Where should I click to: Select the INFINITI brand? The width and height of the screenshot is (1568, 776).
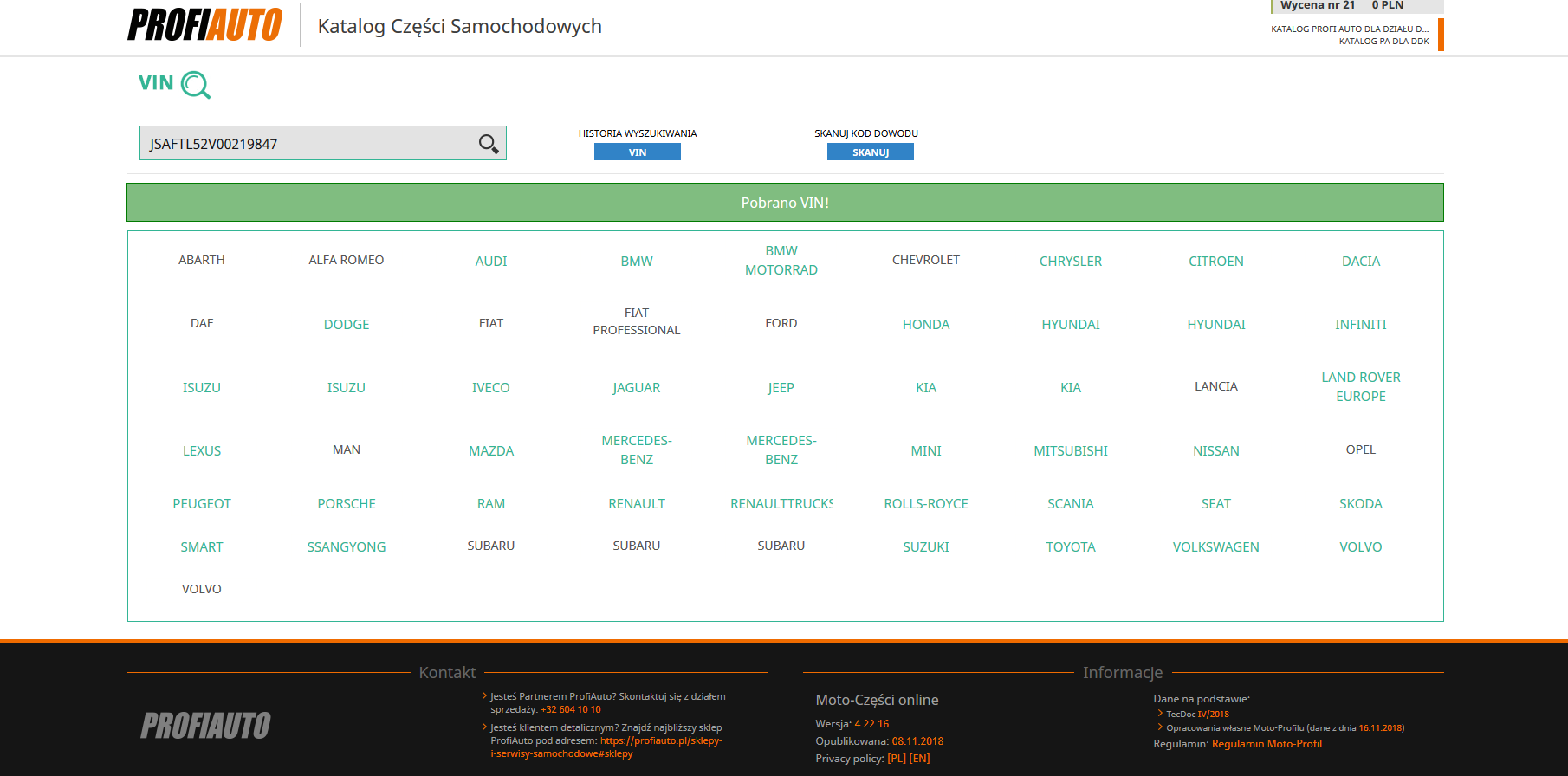1361,324
